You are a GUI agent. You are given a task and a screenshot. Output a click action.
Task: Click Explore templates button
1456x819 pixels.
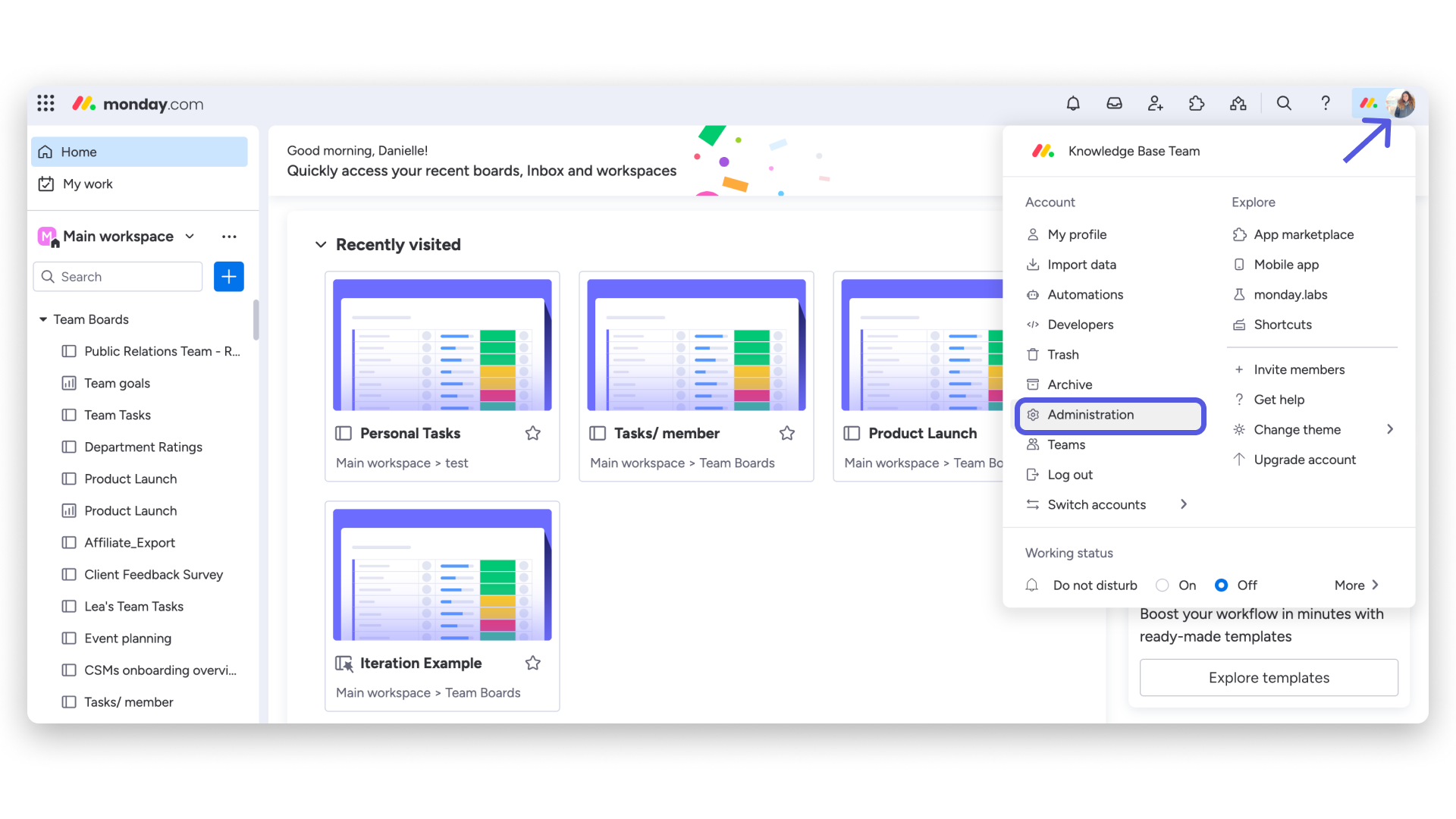coord(1269,678)
